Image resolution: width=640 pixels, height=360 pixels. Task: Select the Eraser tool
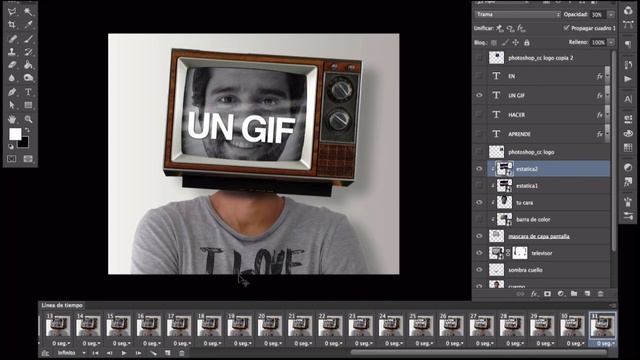pos(12,64)
